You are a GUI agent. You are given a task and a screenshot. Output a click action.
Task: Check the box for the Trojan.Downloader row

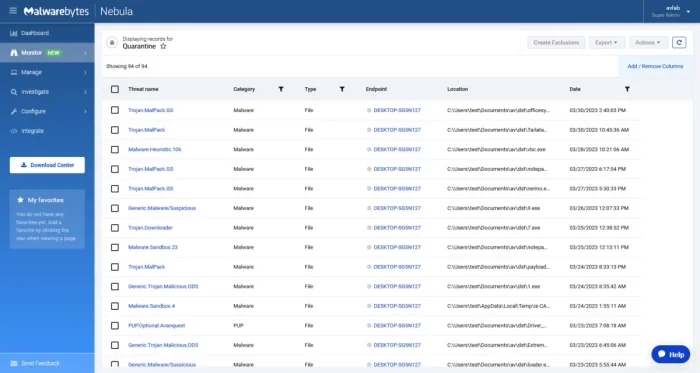115,228
